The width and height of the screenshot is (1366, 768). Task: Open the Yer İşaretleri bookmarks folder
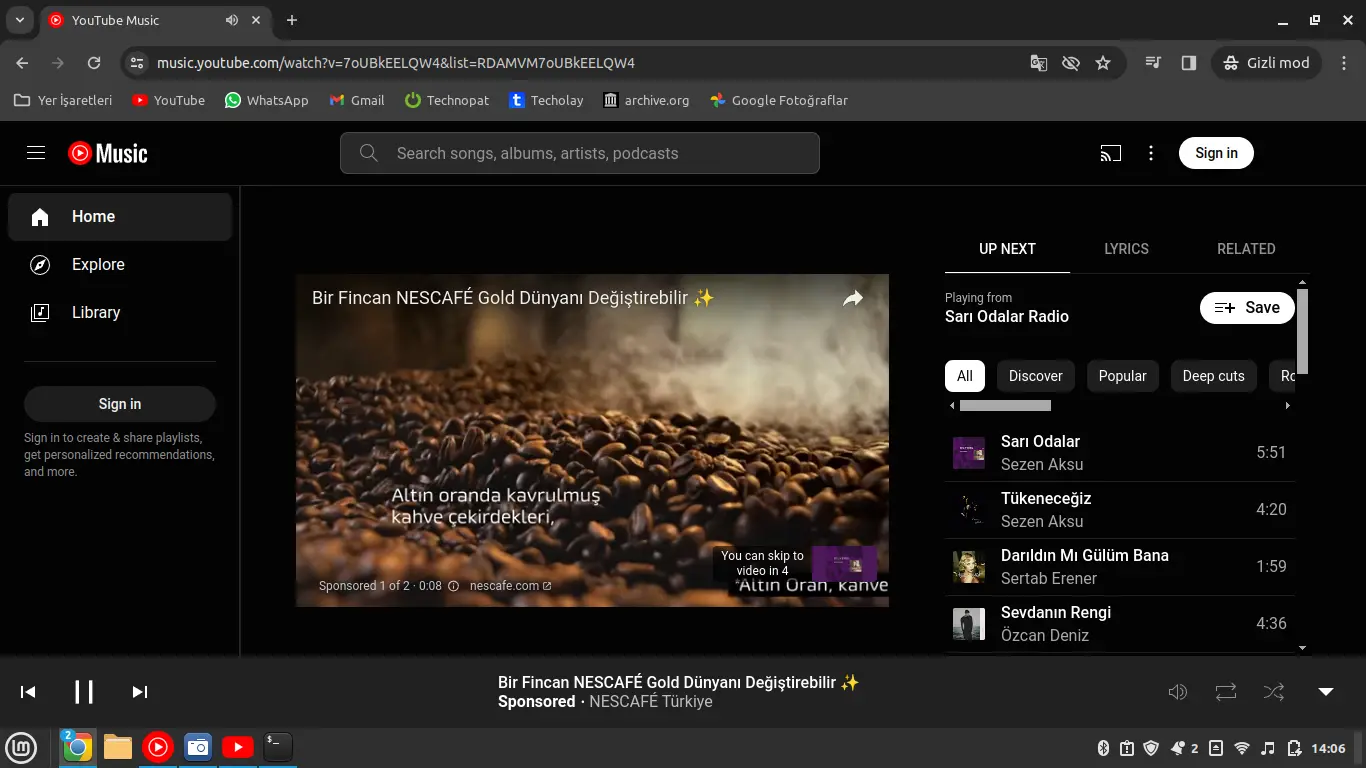point(62,100)
